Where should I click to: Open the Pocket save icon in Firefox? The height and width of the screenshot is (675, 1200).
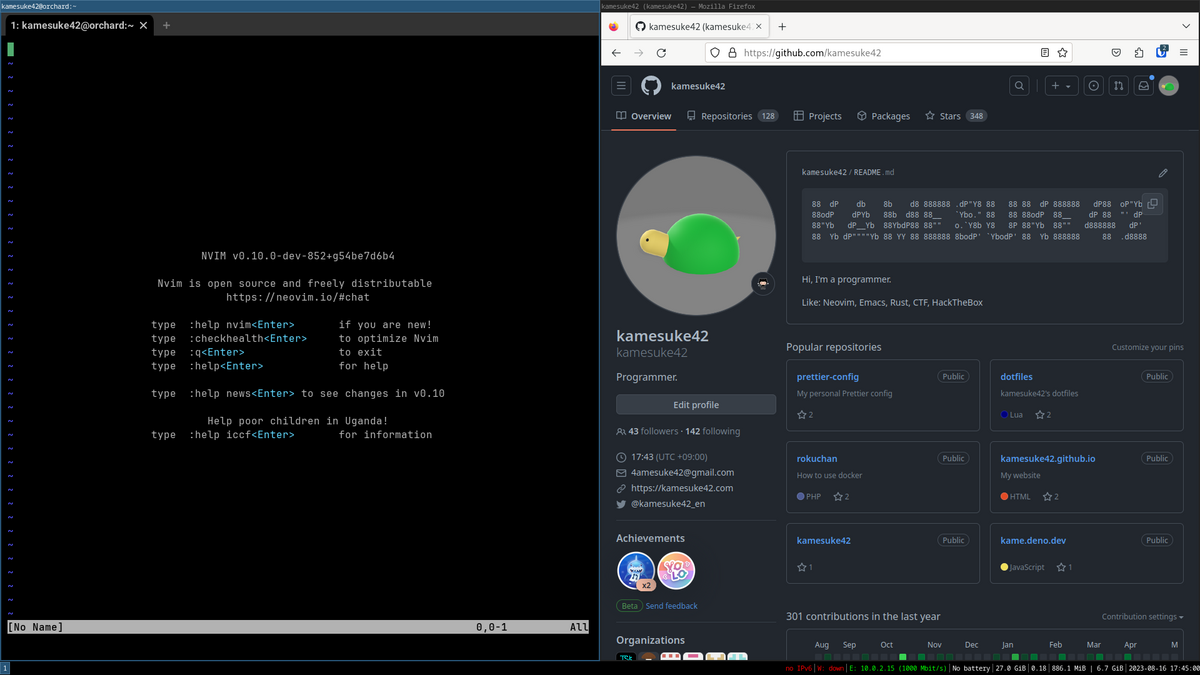1117,52
